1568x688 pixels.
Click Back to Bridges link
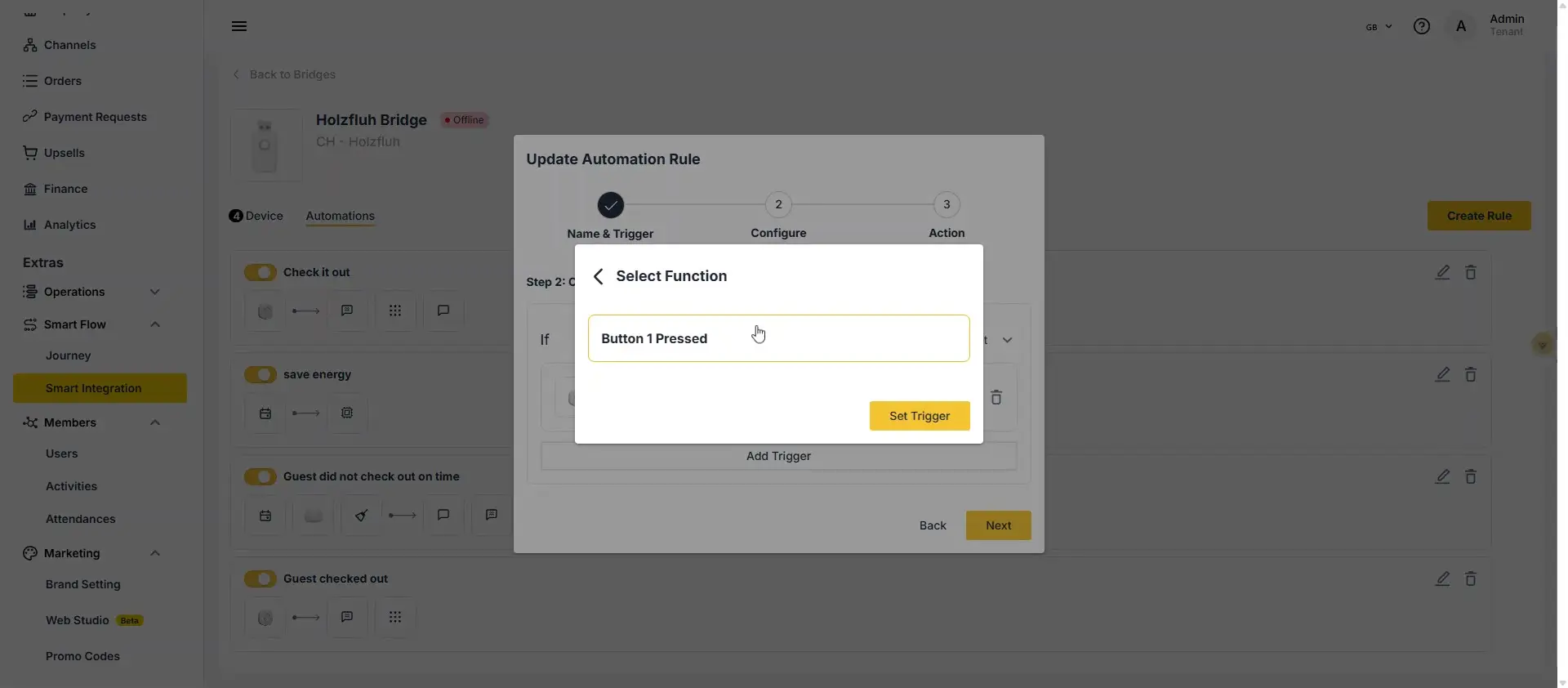[284, 74]
